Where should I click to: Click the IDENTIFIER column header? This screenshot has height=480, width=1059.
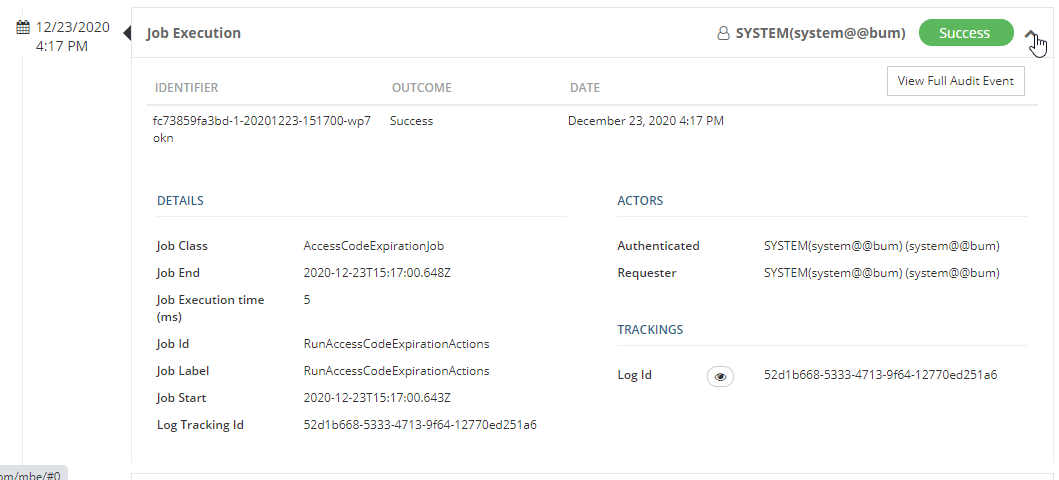click(x=186, y=88)
